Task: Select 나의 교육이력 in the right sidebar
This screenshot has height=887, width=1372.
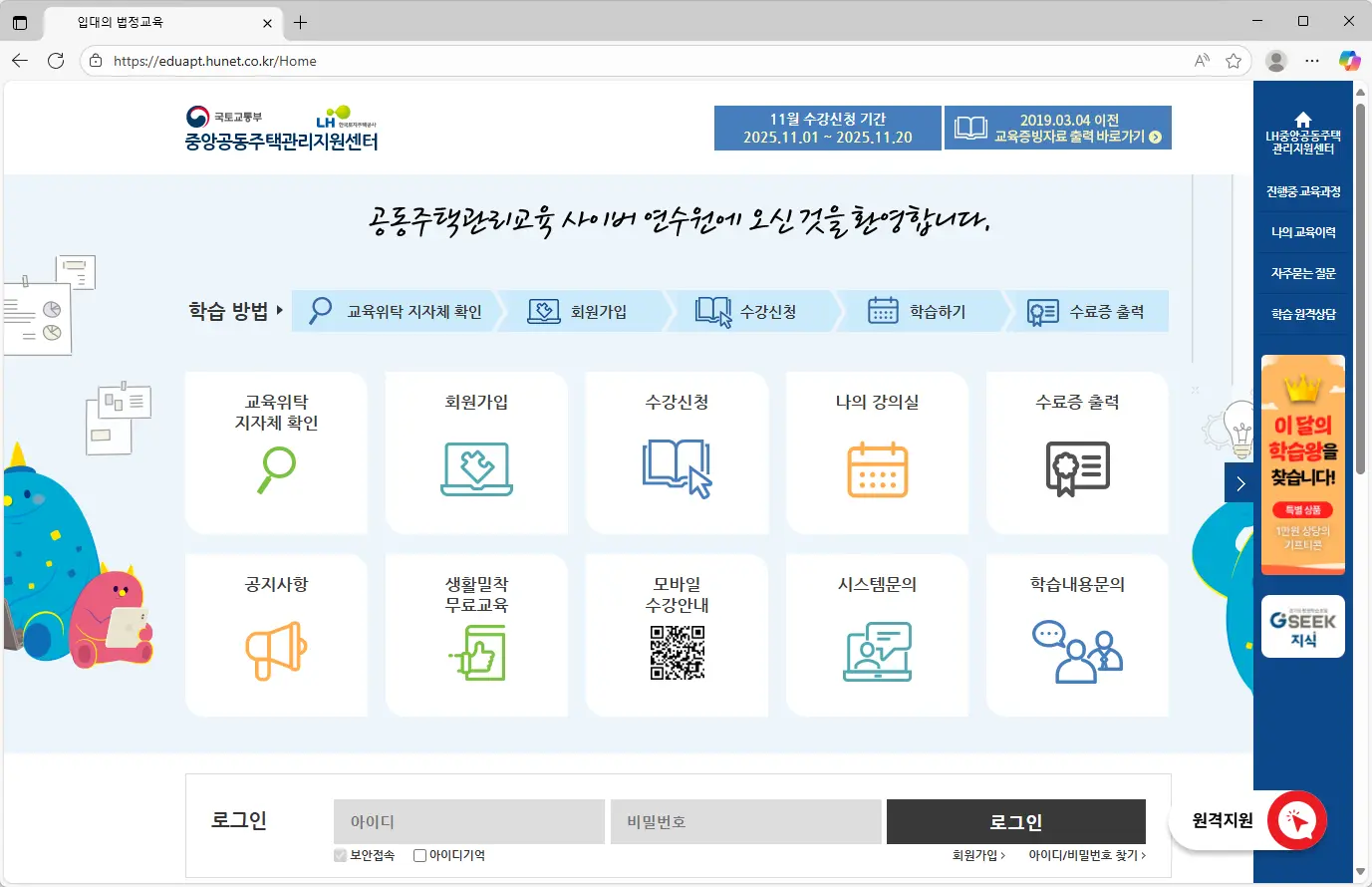Action: pyautogui.click(x=1302, y=232)
